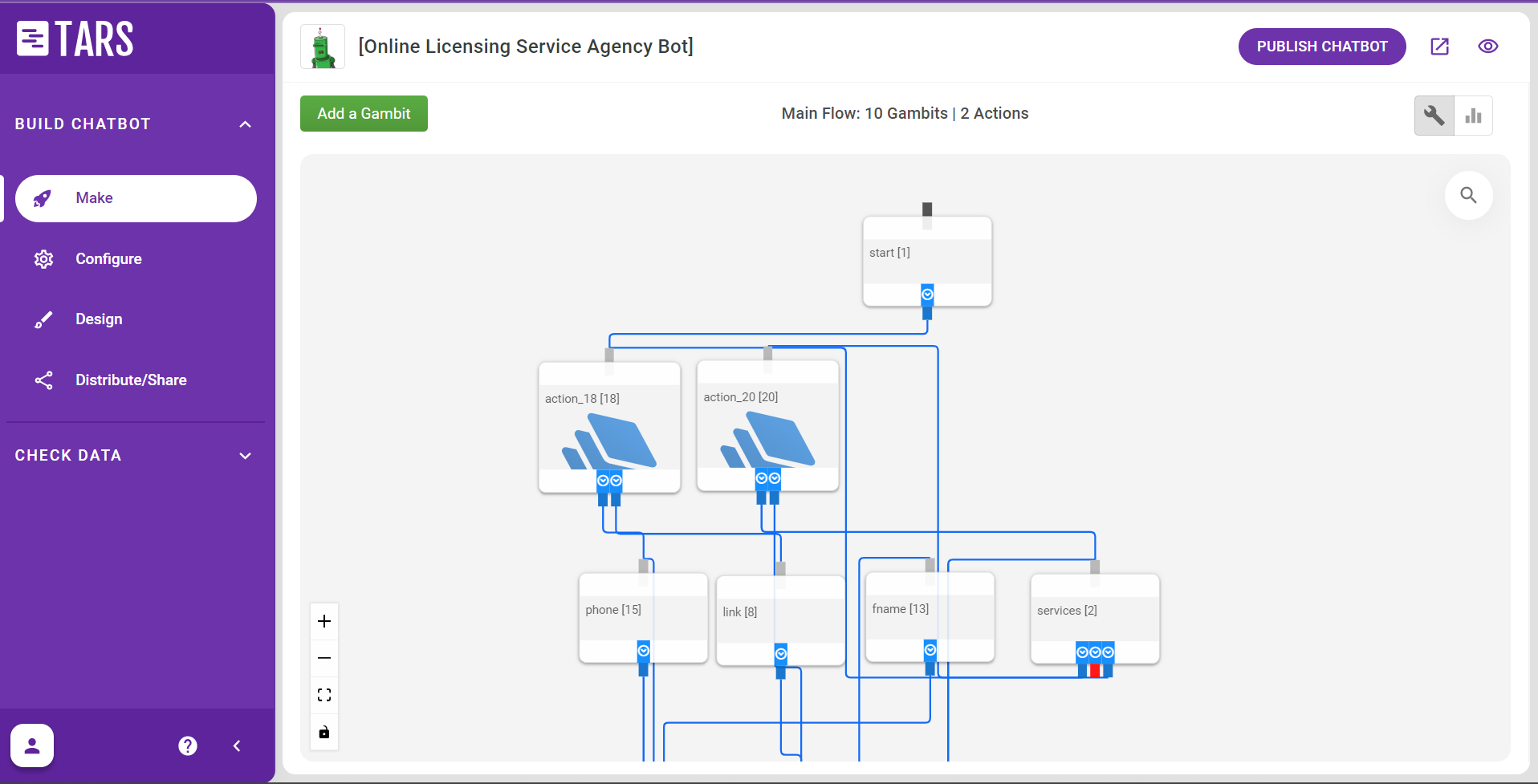Viewport: 1538px width, 784px height.
Task: Open the chatbot in a new window
Action: pyautogui.click(x=1439, y=47)
